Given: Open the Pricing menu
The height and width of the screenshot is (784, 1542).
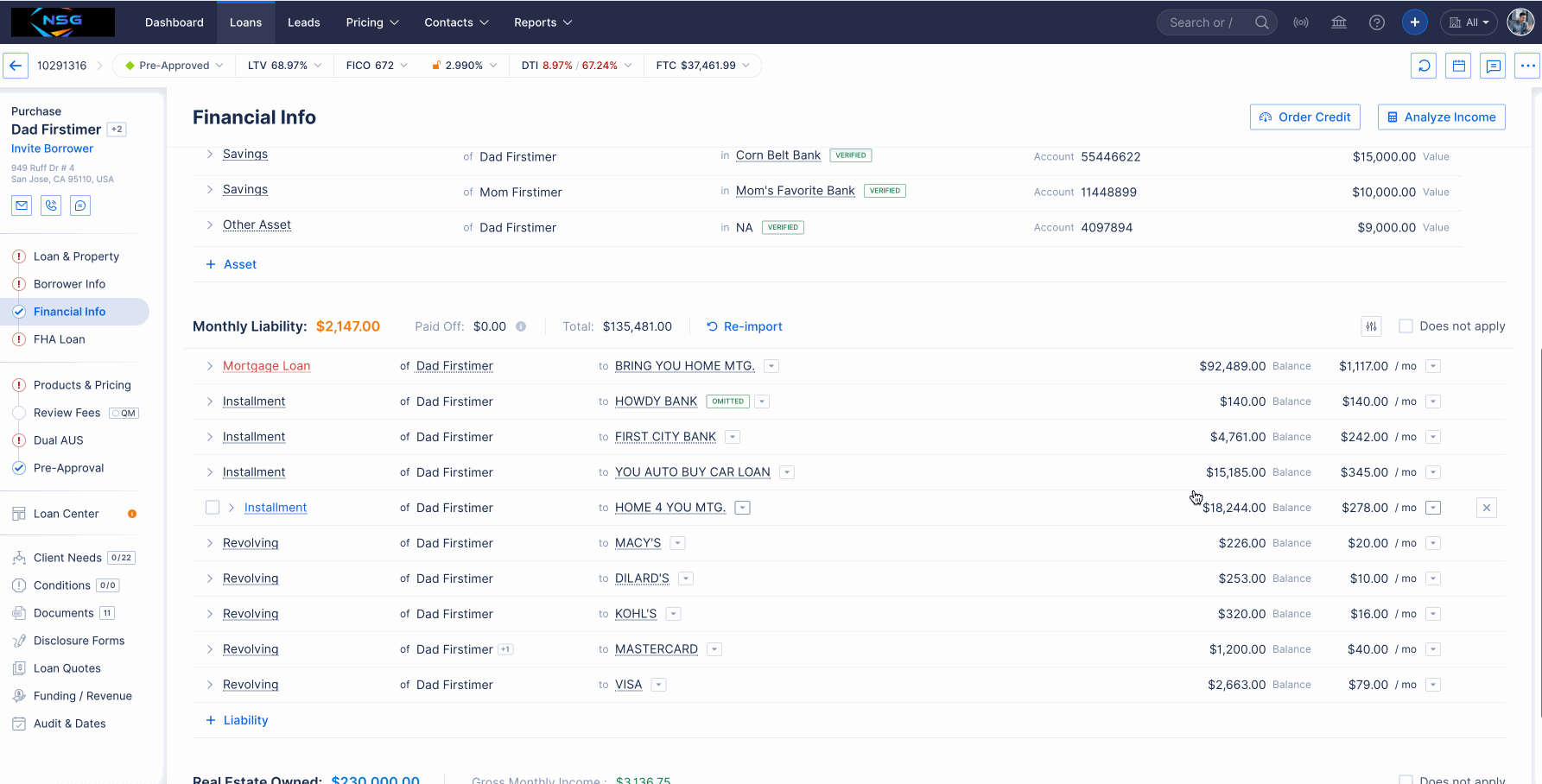Looking at the screenshot, I should click(x=372, y=22).
